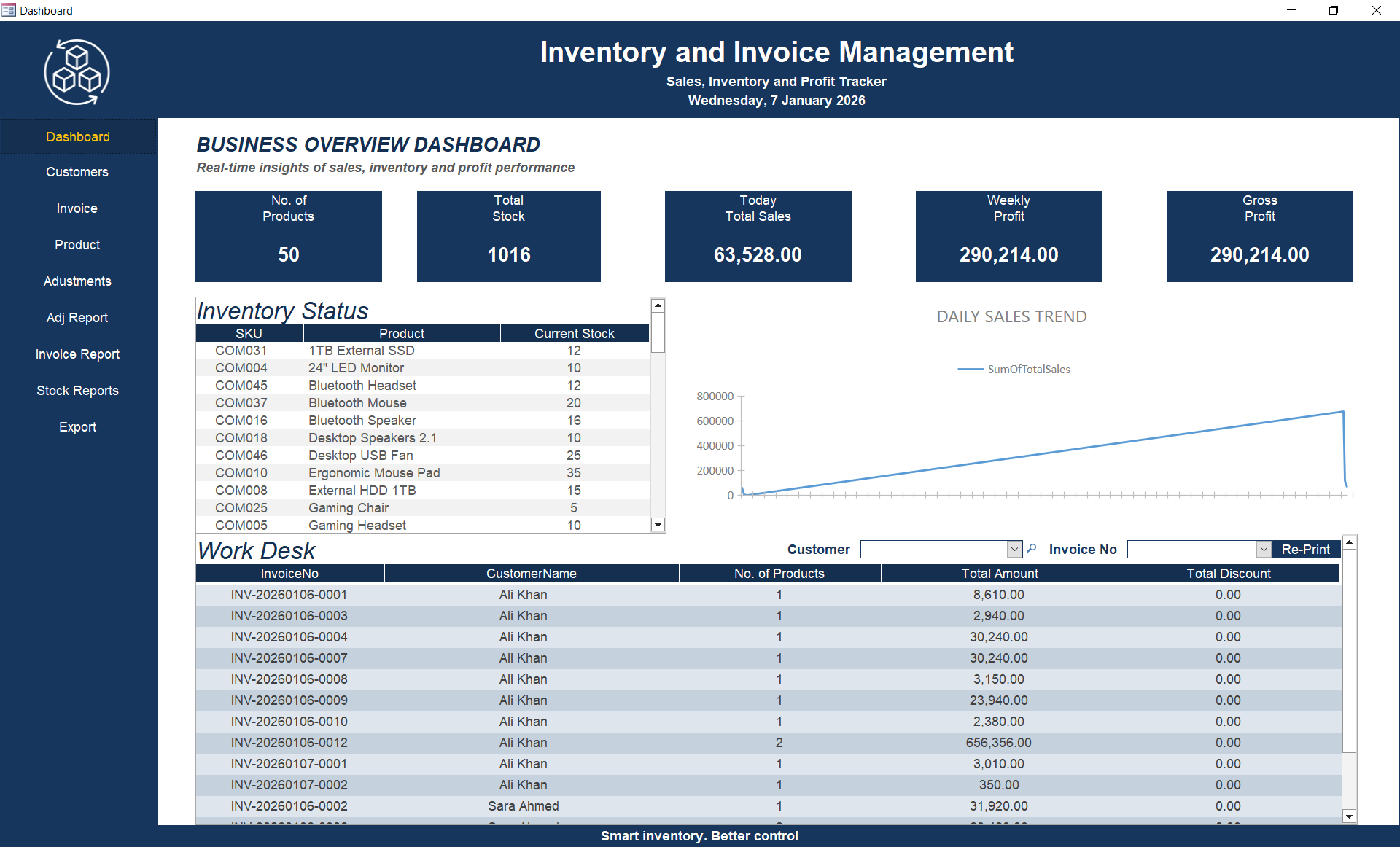Select the Bluetooth Speaker product row
The width and height of the screenshot is (1400, 847).
coord(423,421)
